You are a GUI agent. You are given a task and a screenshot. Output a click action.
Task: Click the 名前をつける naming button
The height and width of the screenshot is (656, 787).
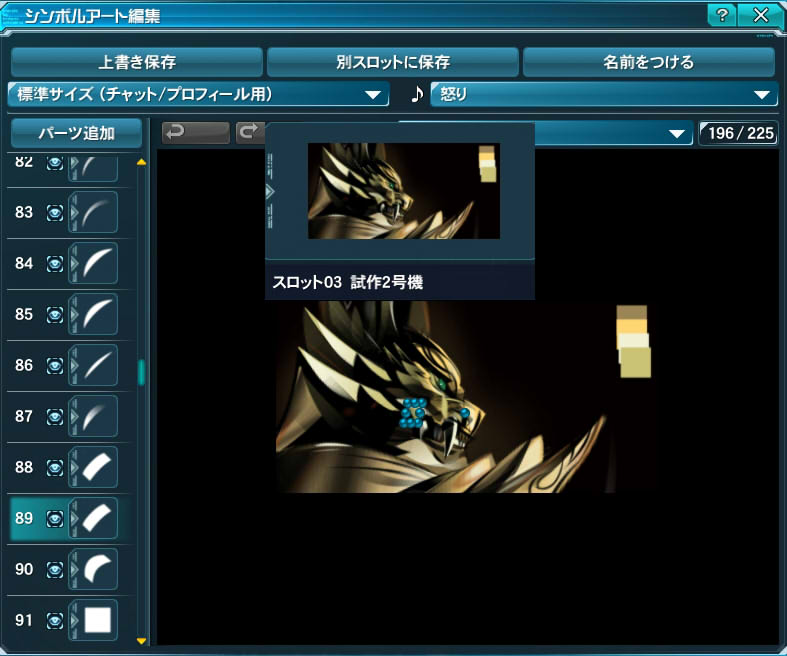point(648,62)
